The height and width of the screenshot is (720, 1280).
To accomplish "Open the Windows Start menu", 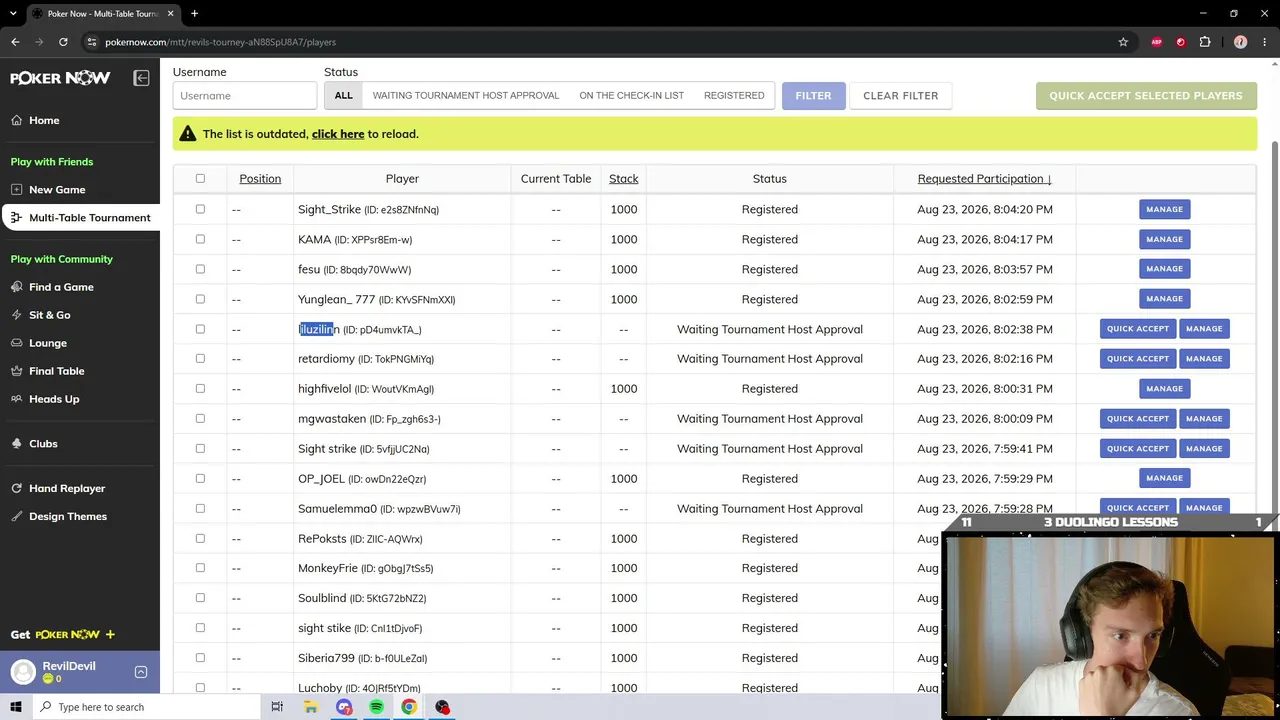I will 15,707.
